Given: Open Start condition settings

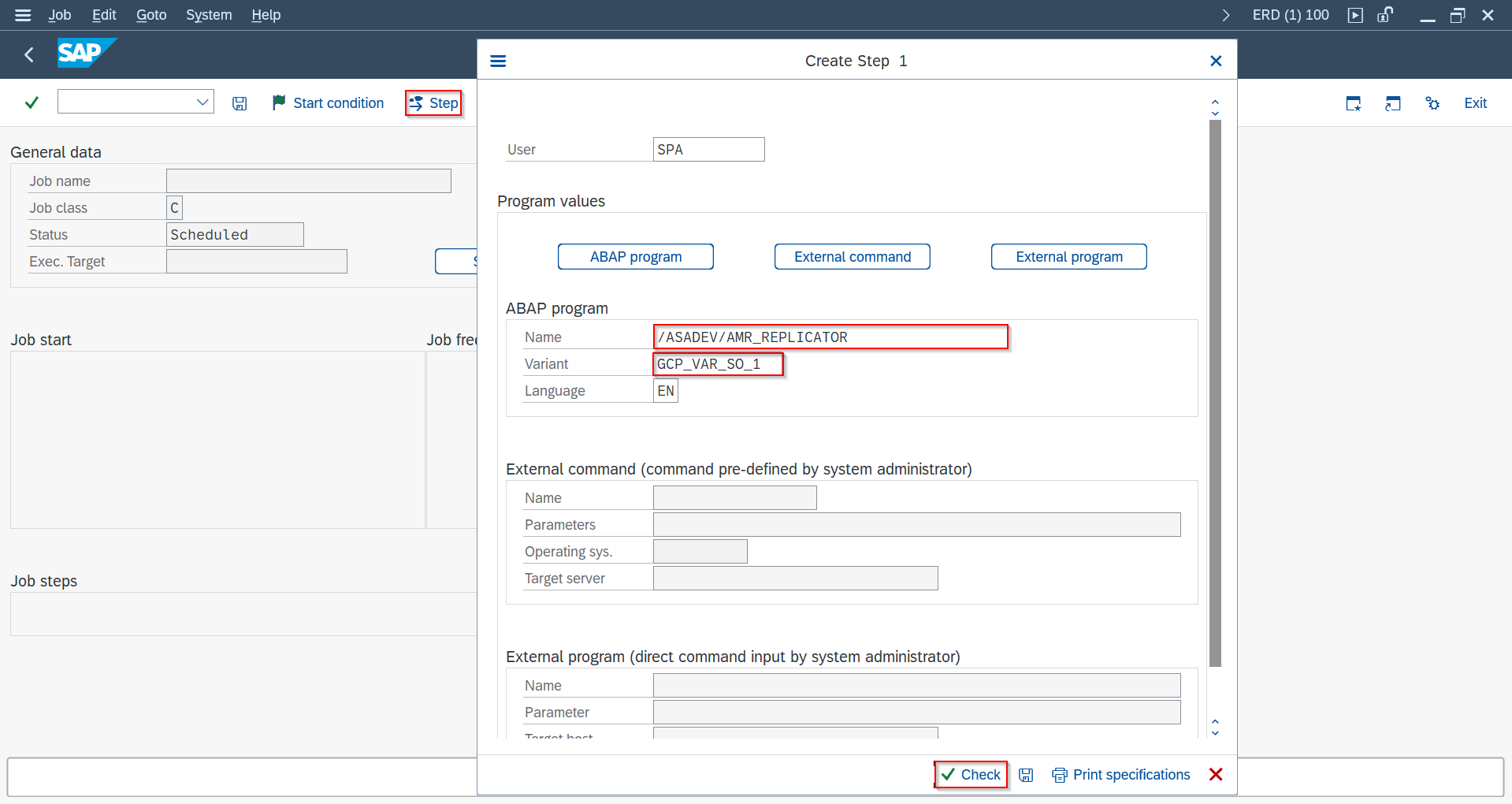Looking at the screenshot, I should coord(328,103).
